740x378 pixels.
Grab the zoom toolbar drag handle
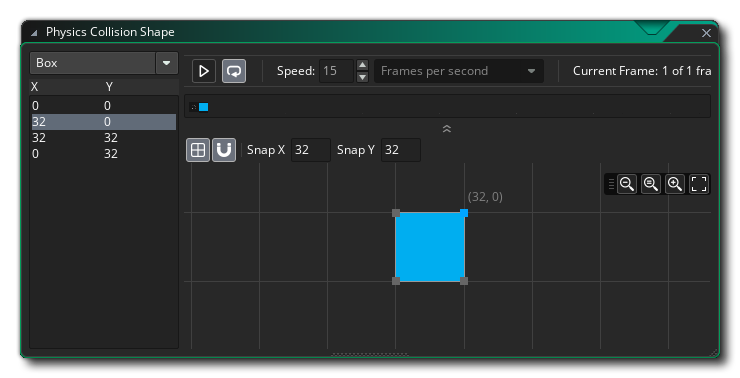(611, 184)
